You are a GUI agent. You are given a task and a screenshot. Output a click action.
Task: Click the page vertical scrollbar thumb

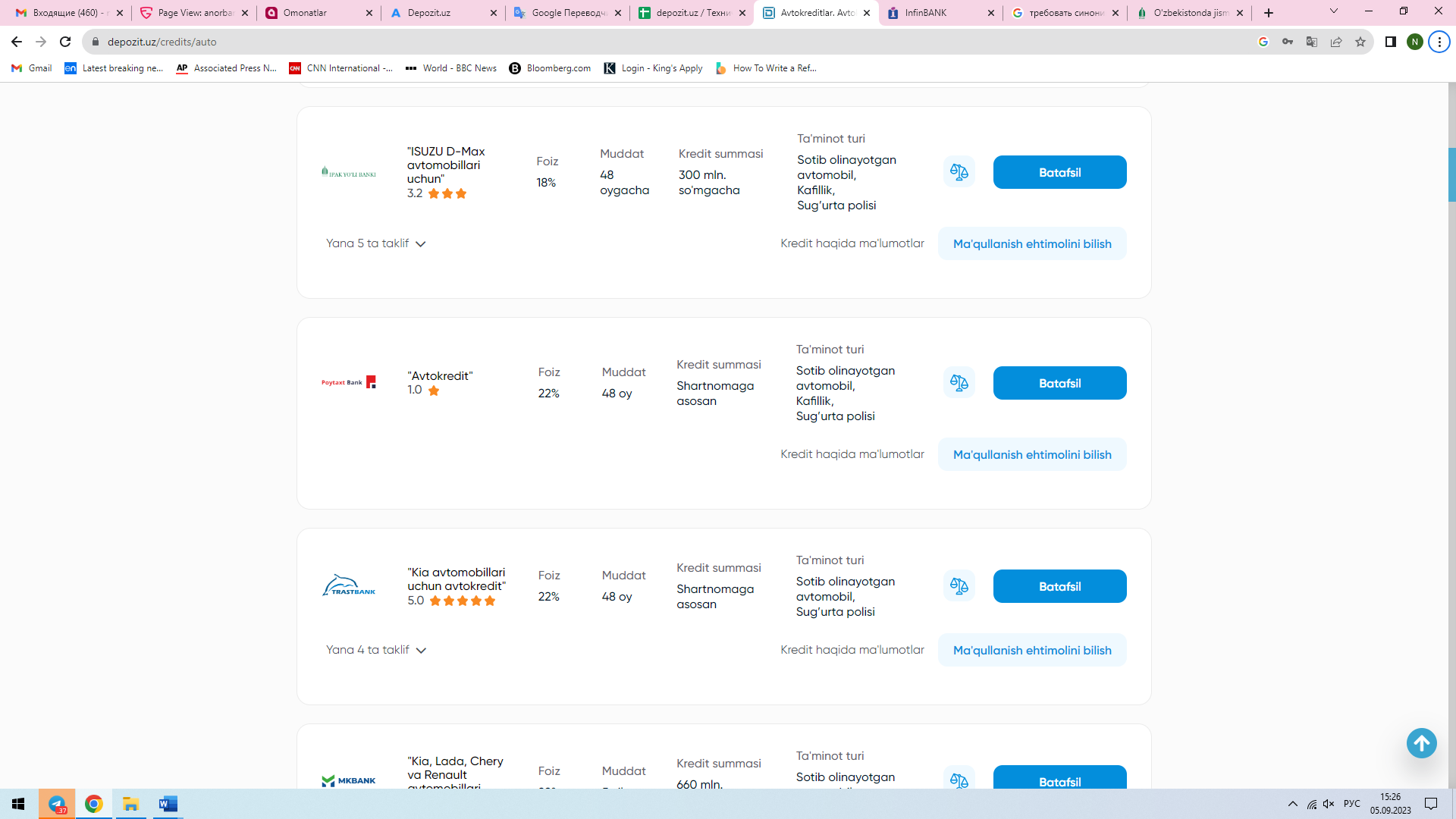1451,174
